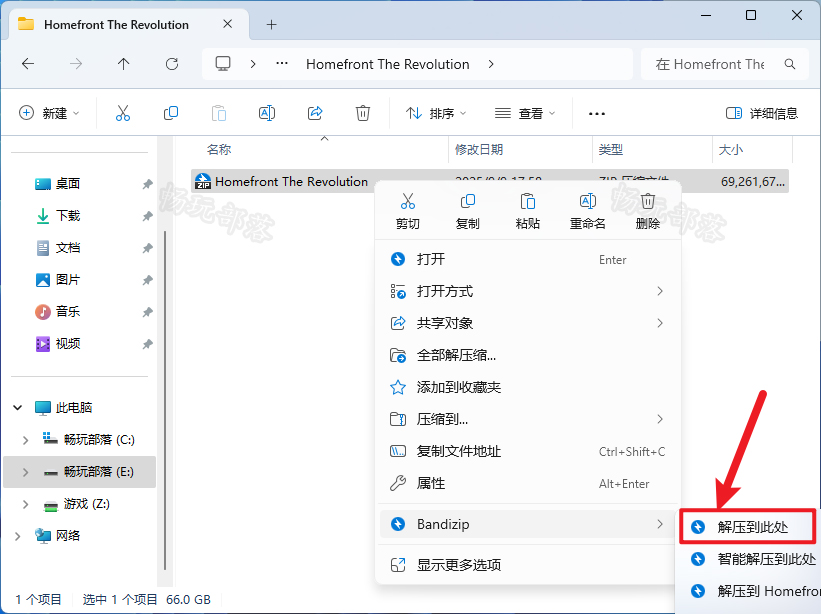
Task: Click the 类型 column header
Action: [611, 150]
